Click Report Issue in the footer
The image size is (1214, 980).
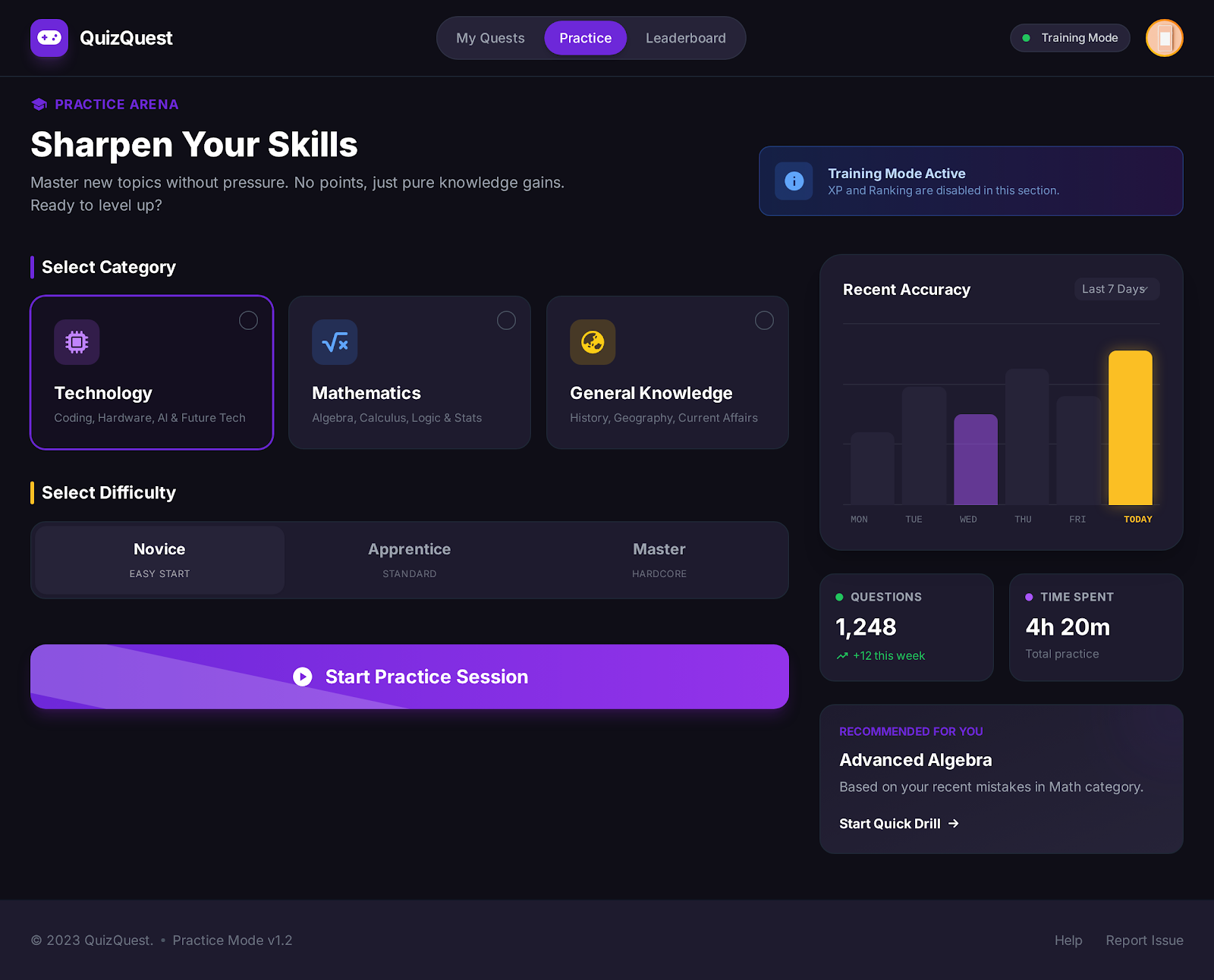pyautogui.click(x=1144, y=940)
